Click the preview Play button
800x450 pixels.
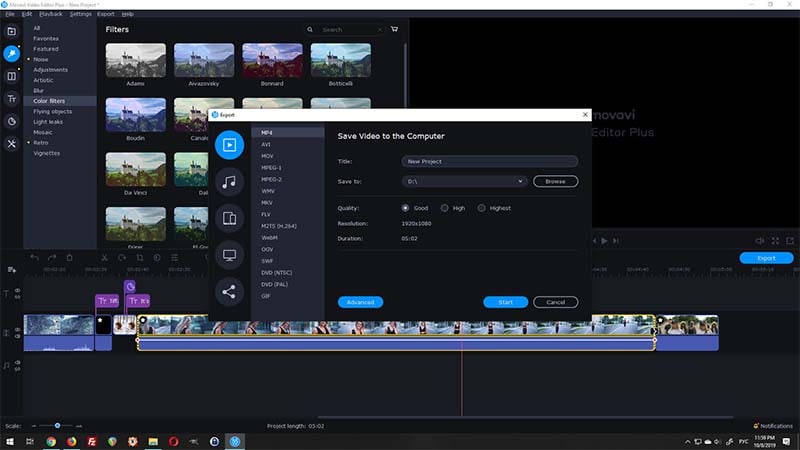[604, 241]
